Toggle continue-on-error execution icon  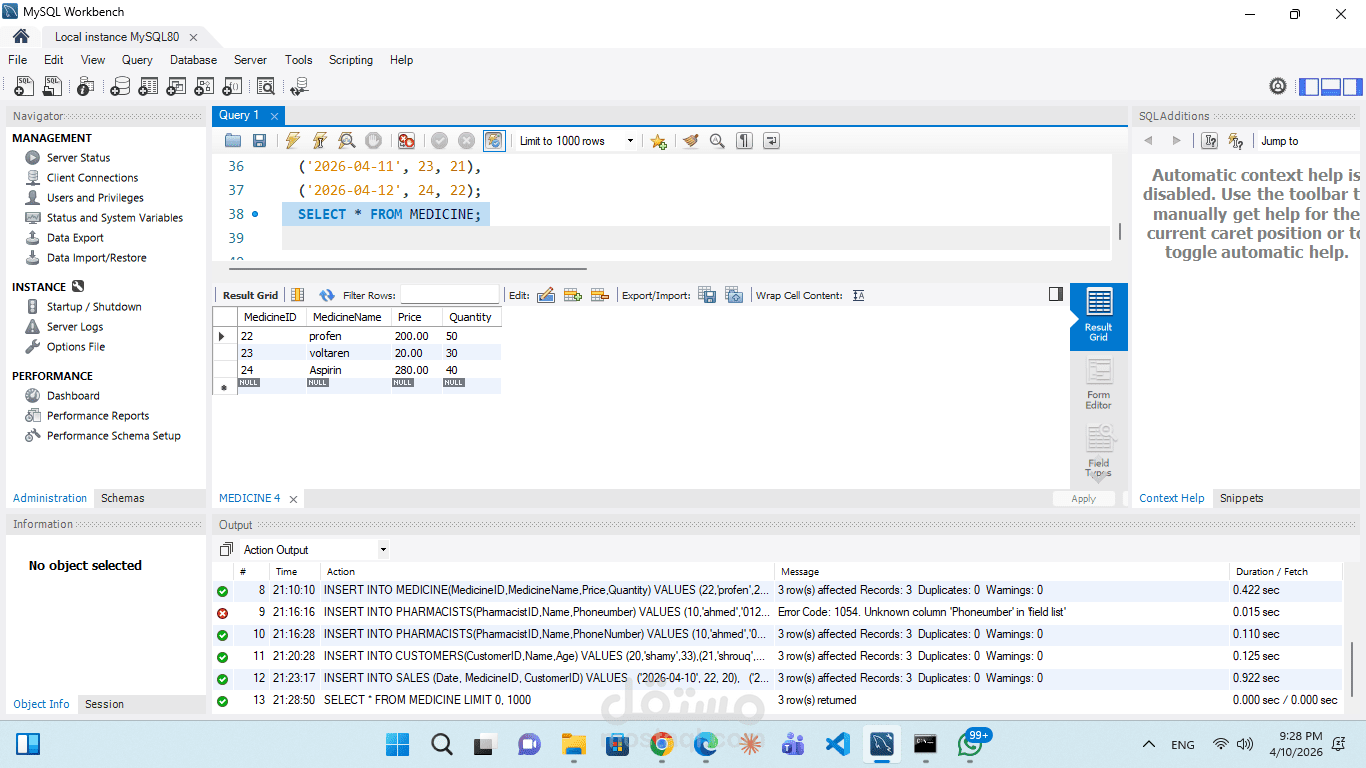(x=406, y=141)
